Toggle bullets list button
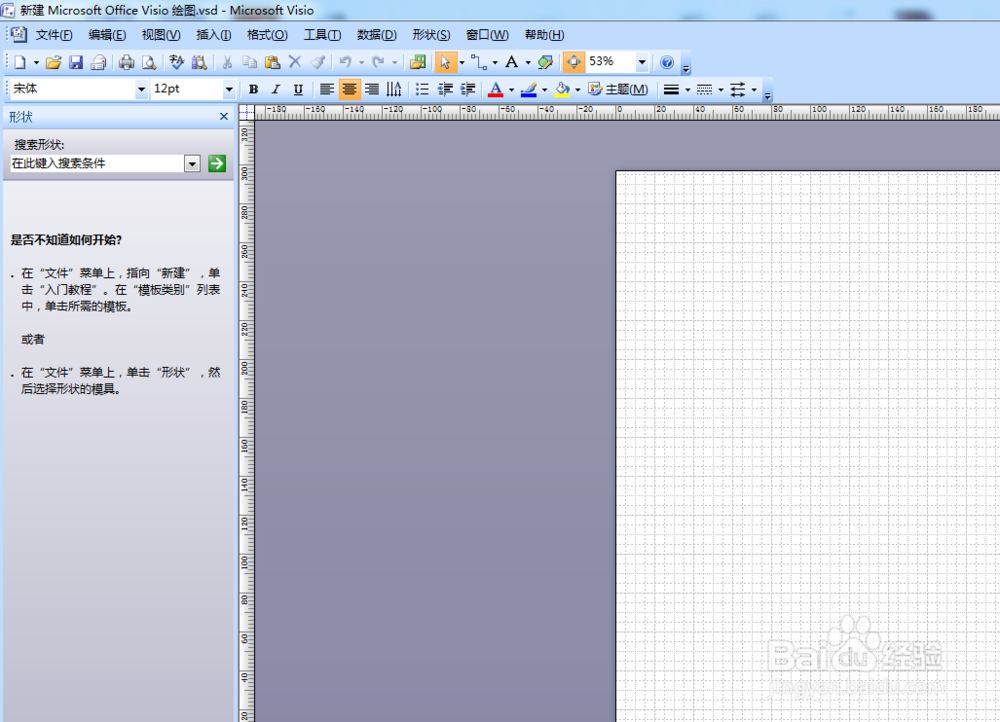The height and width of the screenshot is (722, 1000). point(422,89)
